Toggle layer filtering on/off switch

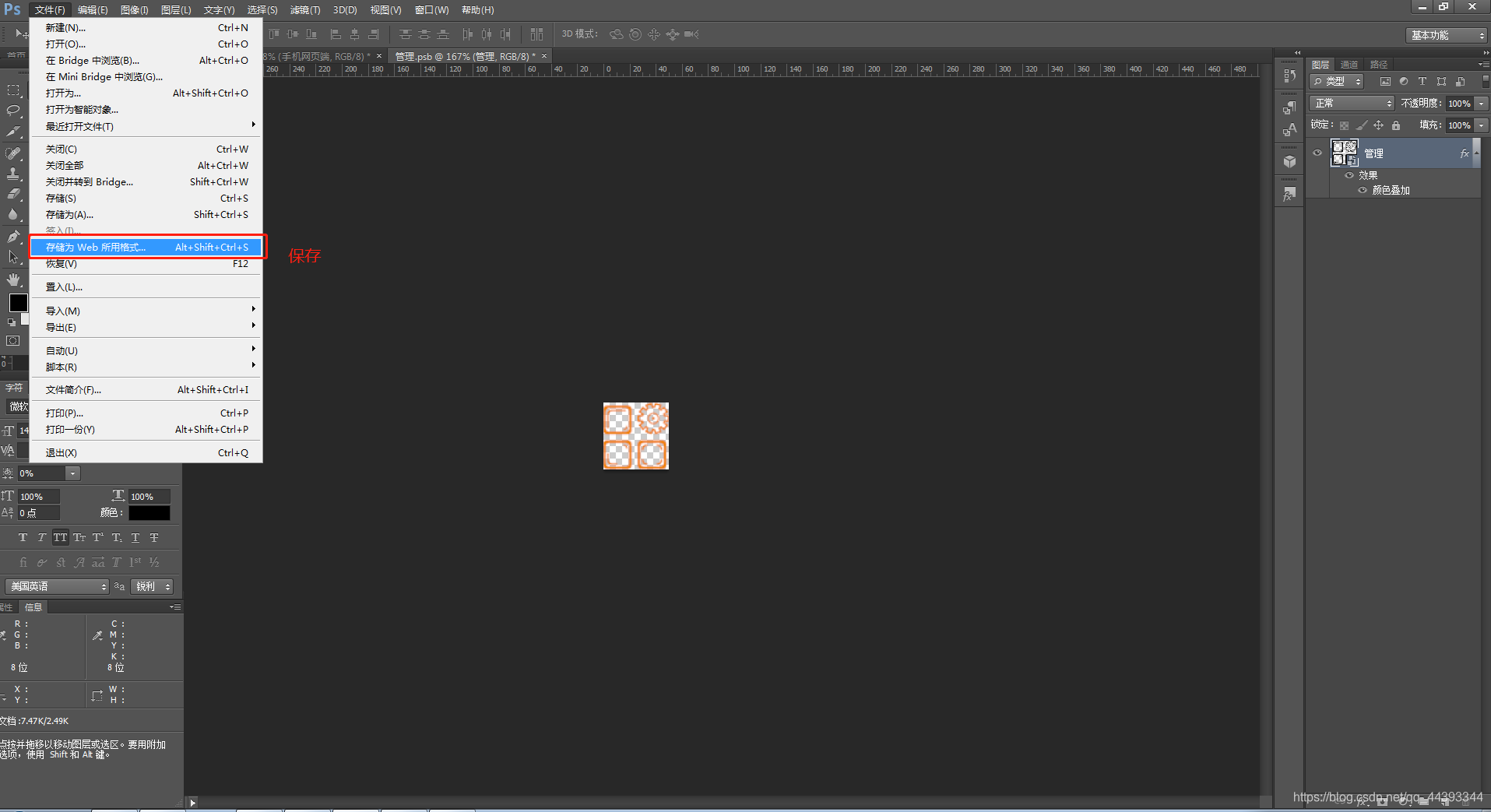(x=1486, y=80)
